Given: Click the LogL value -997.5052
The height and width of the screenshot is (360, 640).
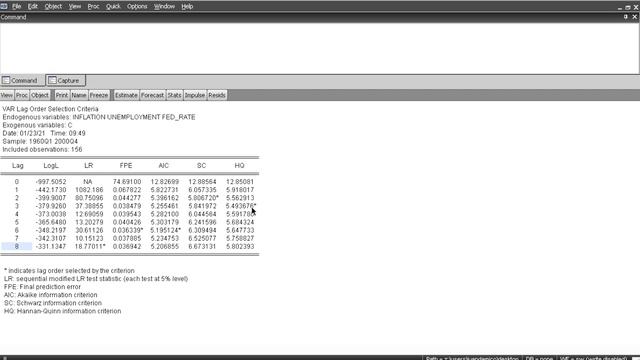Looking at the screenshot, I should (x=51, y=182).
